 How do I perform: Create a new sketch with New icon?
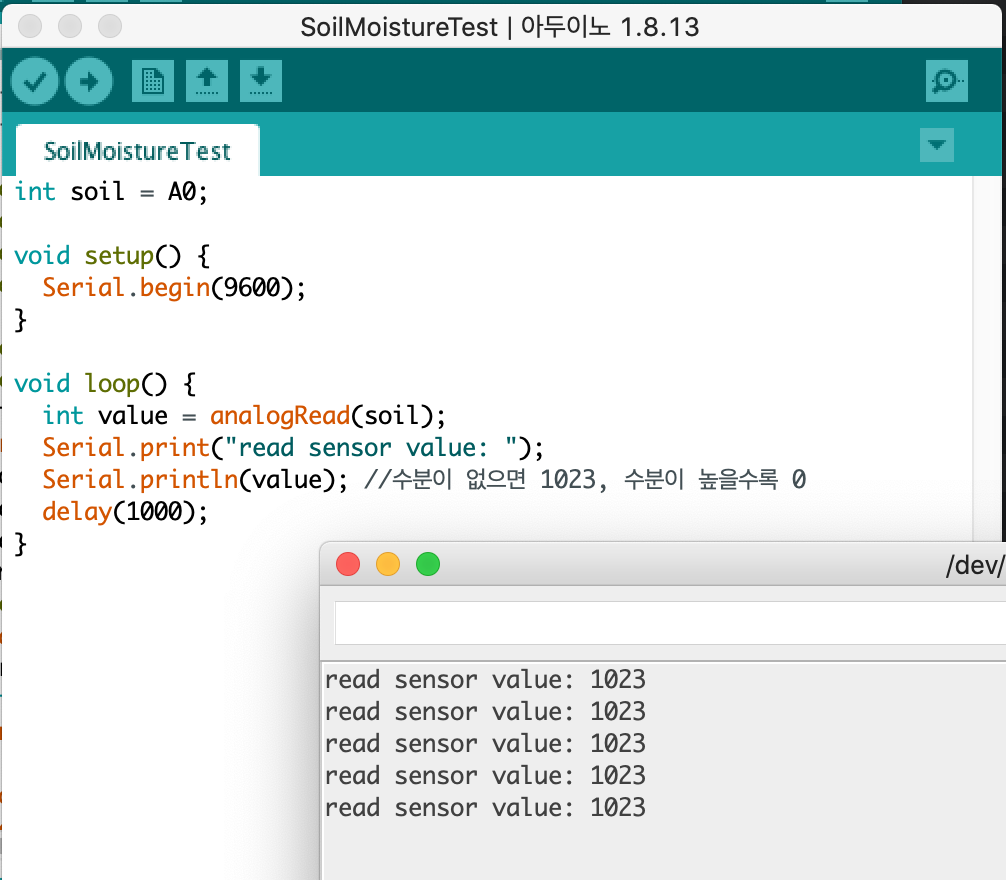coord(153,81)
